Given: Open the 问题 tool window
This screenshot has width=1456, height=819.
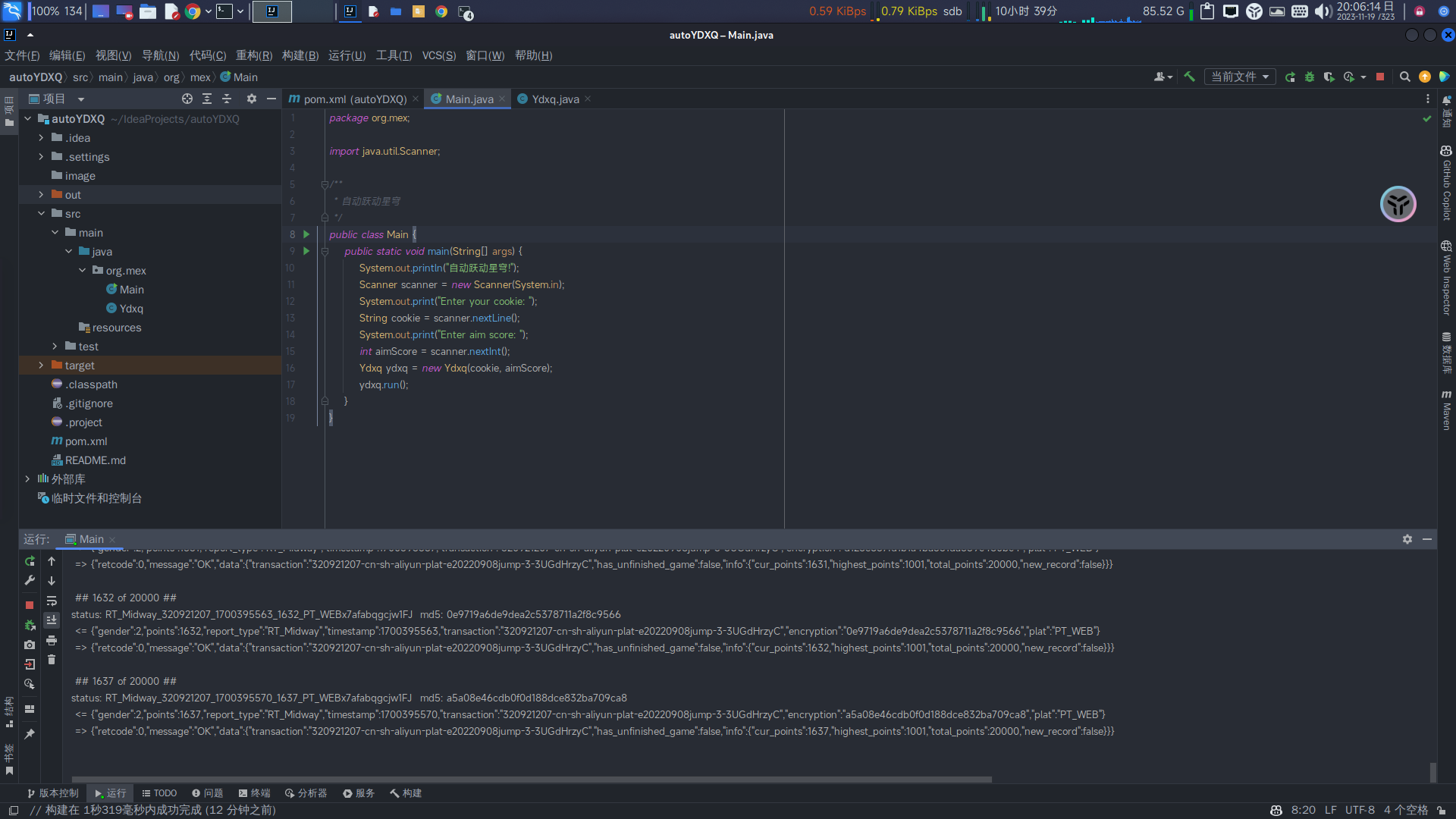Looking at the screenshot, I should pyautogui.click(x=207, y=793).
